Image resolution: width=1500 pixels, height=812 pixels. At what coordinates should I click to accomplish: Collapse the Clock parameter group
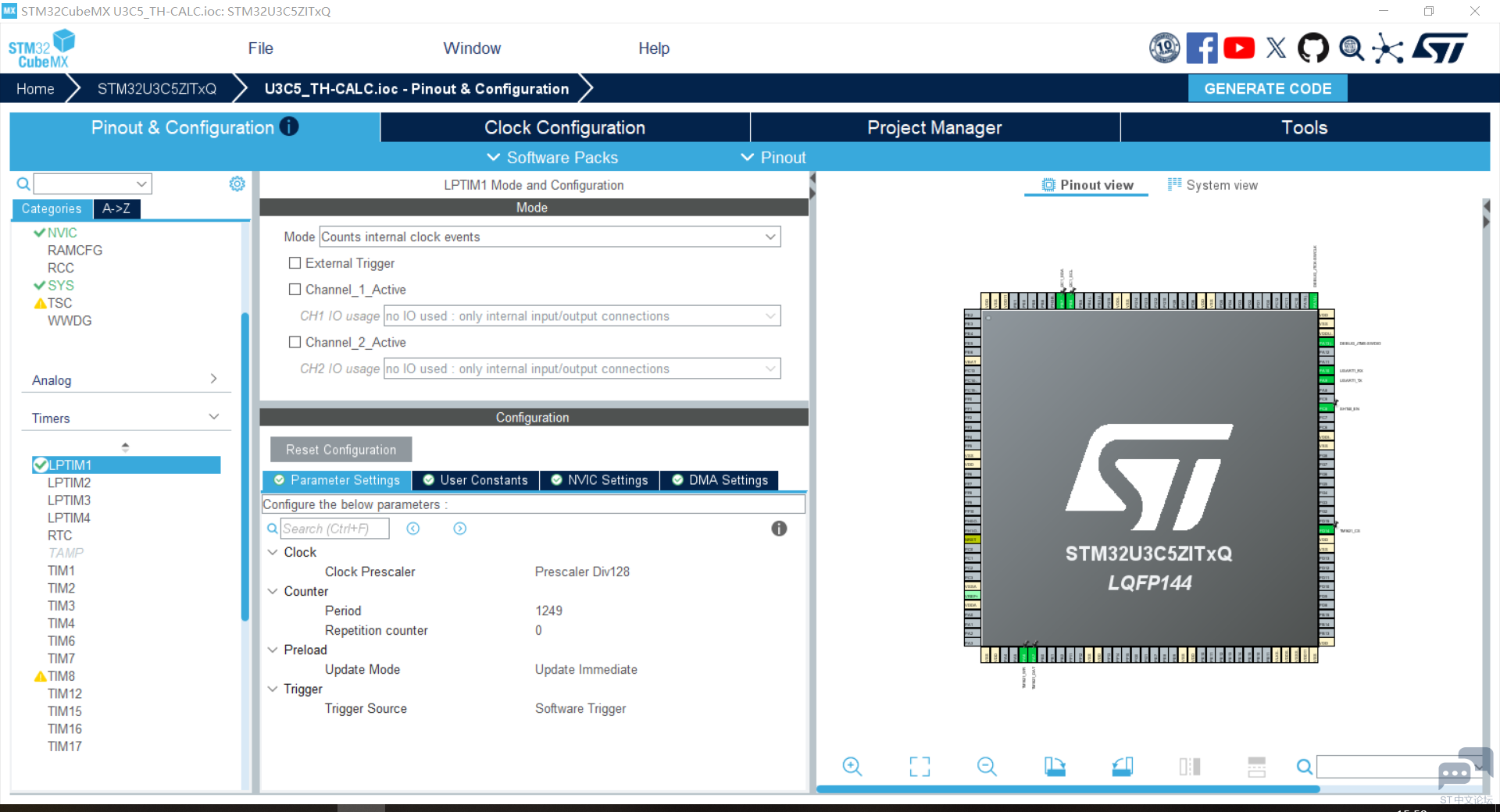coord(273,552)
